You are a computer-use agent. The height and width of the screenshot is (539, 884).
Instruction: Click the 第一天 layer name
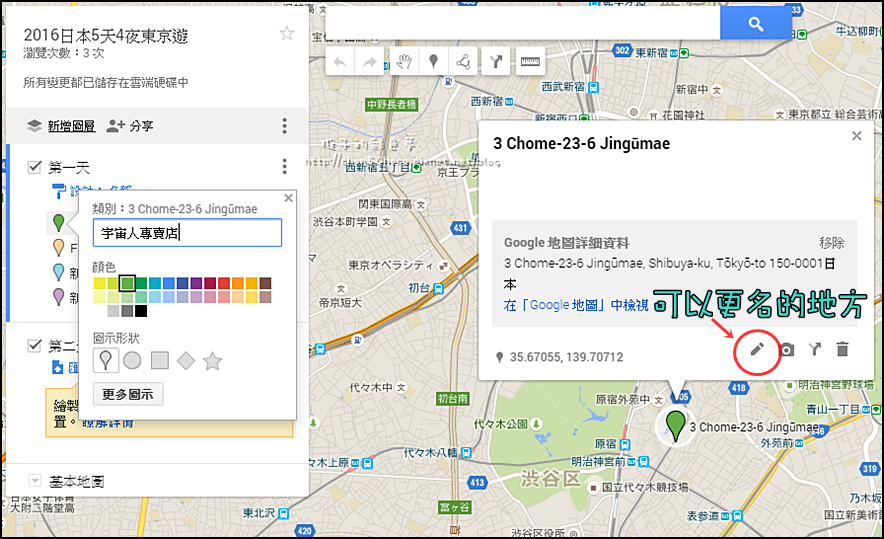[69, 167]
